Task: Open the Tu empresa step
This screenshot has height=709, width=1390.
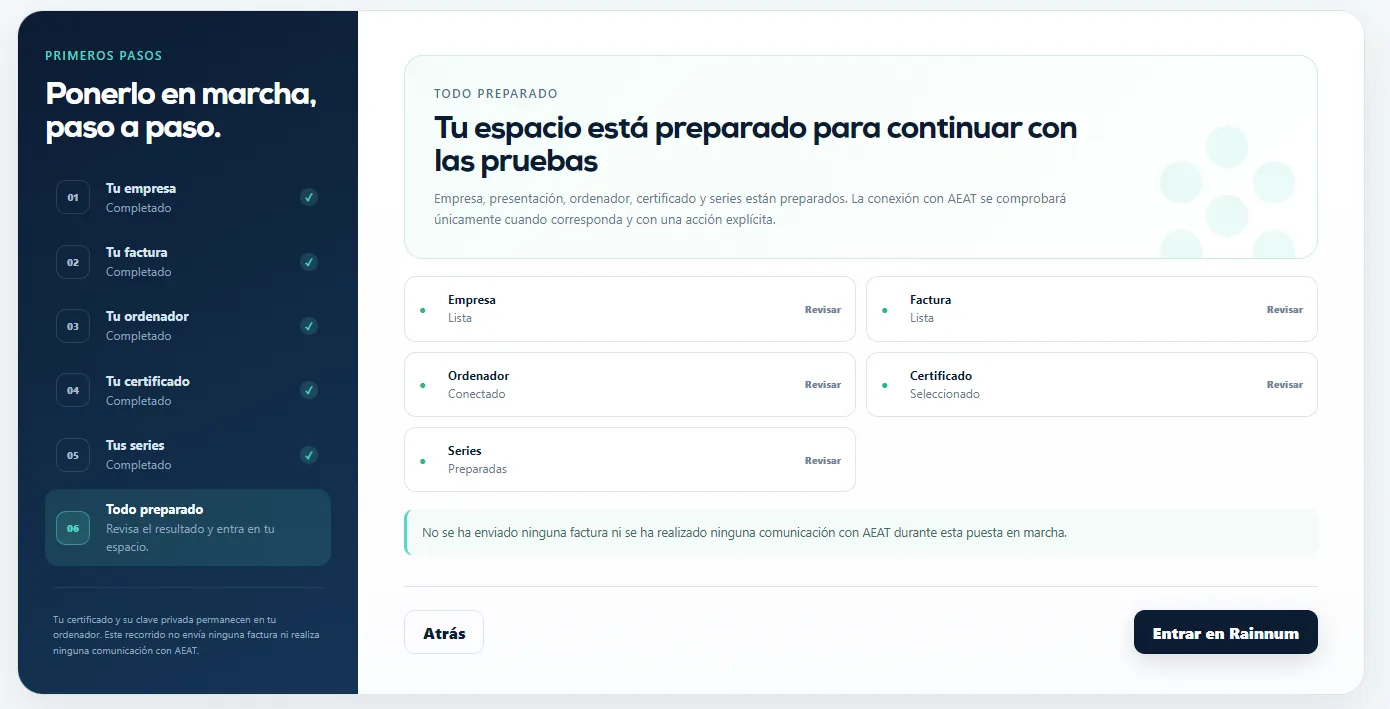Action: coord(188,198)
